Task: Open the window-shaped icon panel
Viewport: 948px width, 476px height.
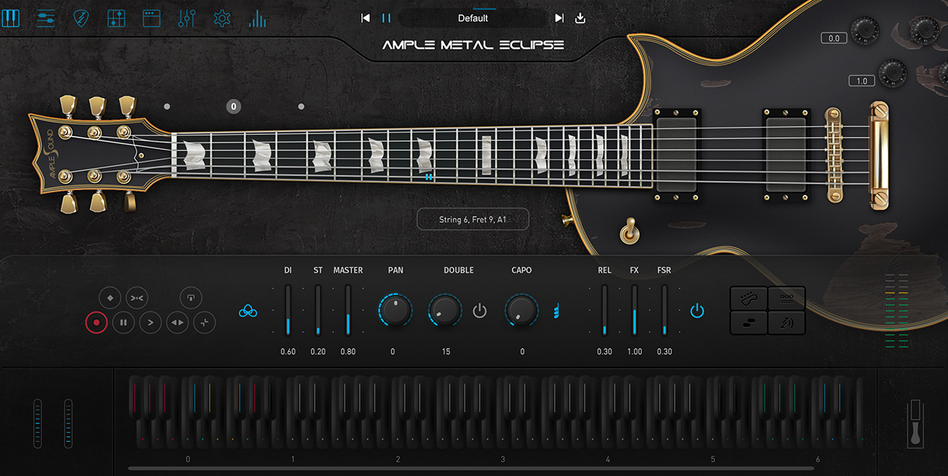Action: pyautogui.click(x=151, y=18)
